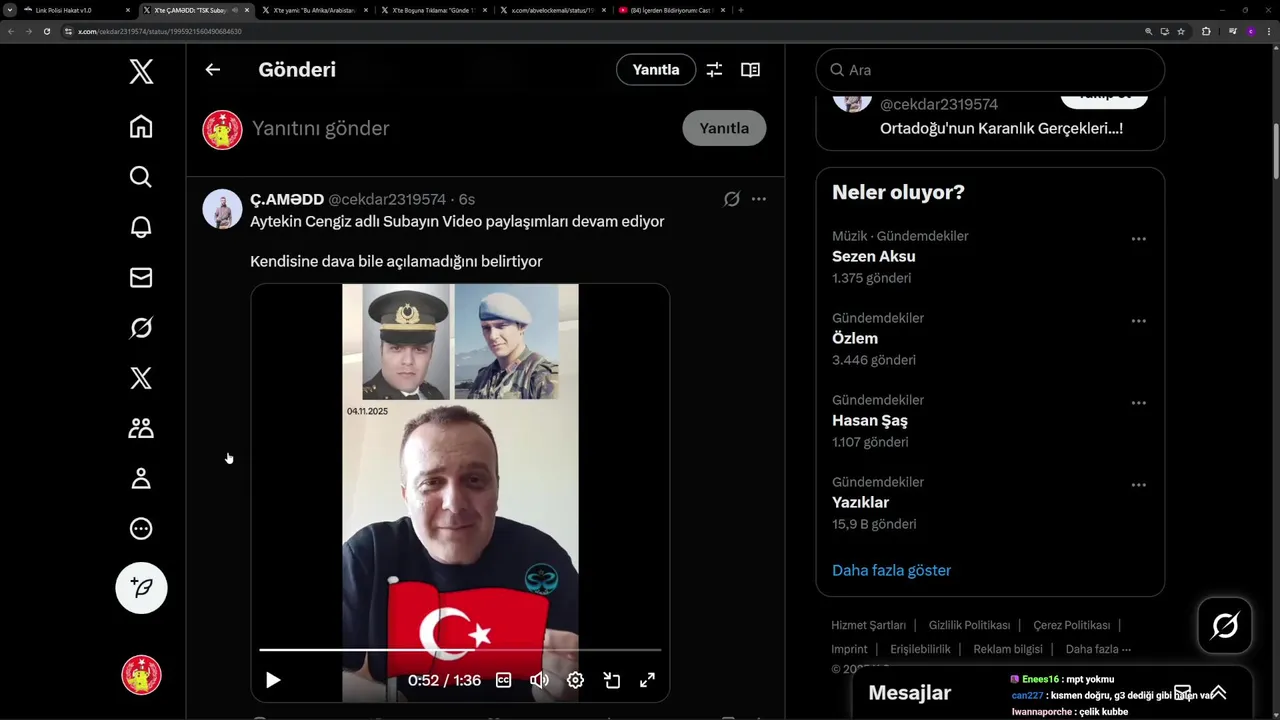Screen dimensions: 1280x720
Task: Click Daha fazla göster link
Action: [891, 570]
